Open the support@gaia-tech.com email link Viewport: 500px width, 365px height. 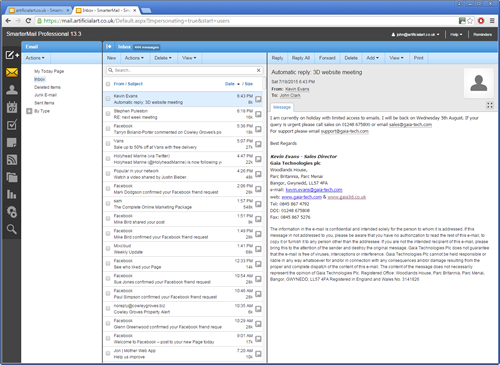click(x=345, y=131)
